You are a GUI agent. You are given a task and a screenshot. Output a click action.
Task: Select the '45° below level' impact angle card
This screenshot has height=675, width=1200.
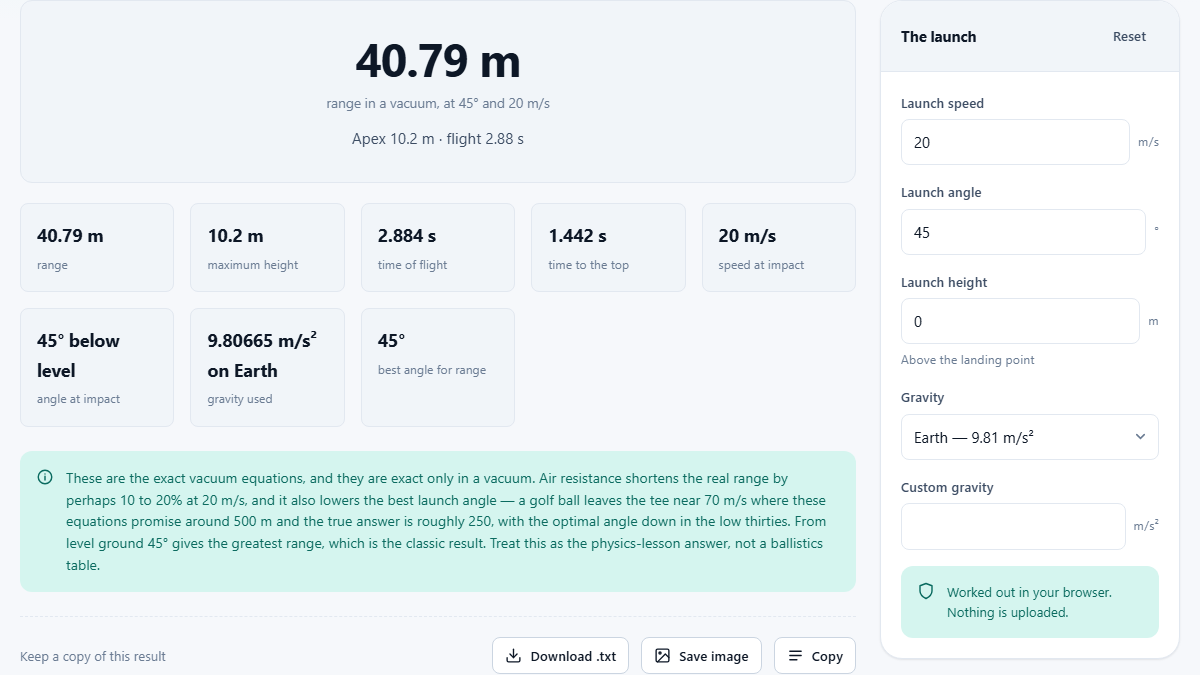[x=97, y=367]
